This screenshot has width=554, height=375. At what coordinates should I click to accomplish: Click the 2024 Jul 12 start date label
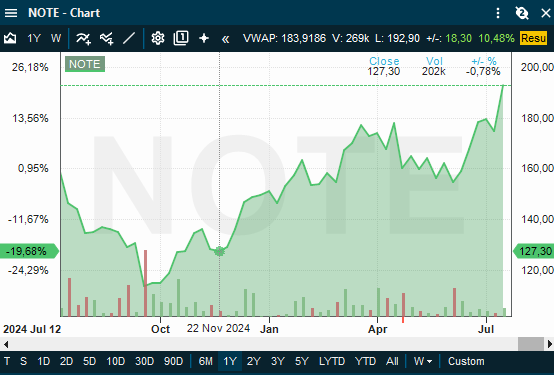coord(32,329)
